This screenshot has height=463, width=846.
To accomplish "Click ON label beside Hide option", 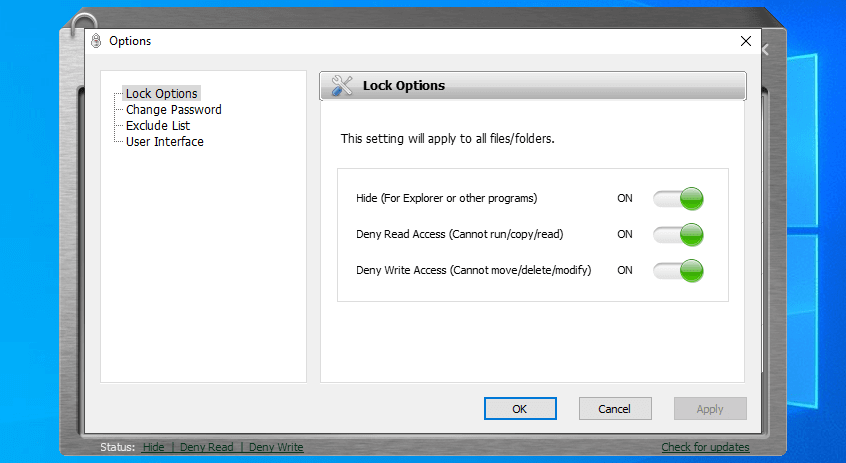I will (x=625, y=199).
